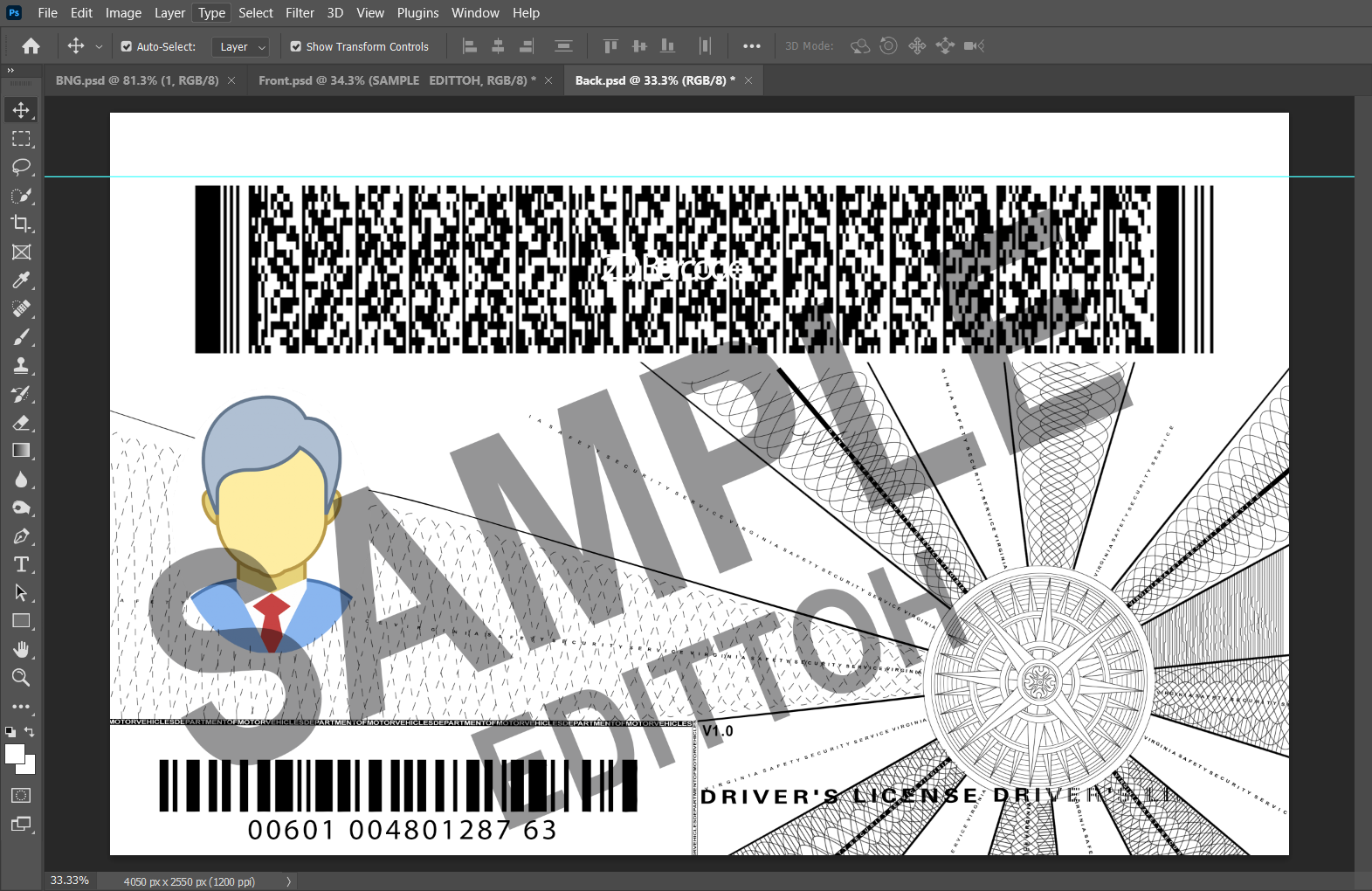The width and height of the screenshot is (1372, 891).
Task: Select the Smudge/Dodge tool
Action: tap(21, 508)
